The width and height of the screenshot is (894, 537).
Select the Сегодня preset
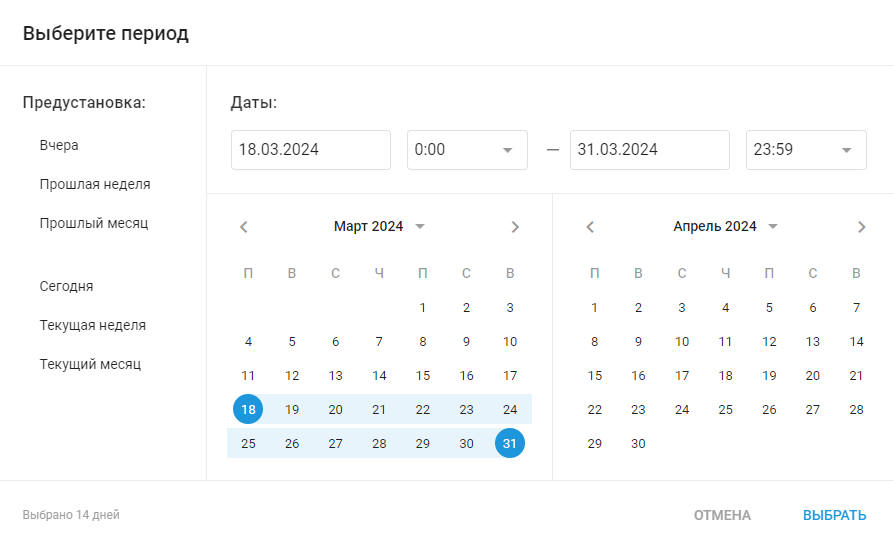(x=66, y=286)
